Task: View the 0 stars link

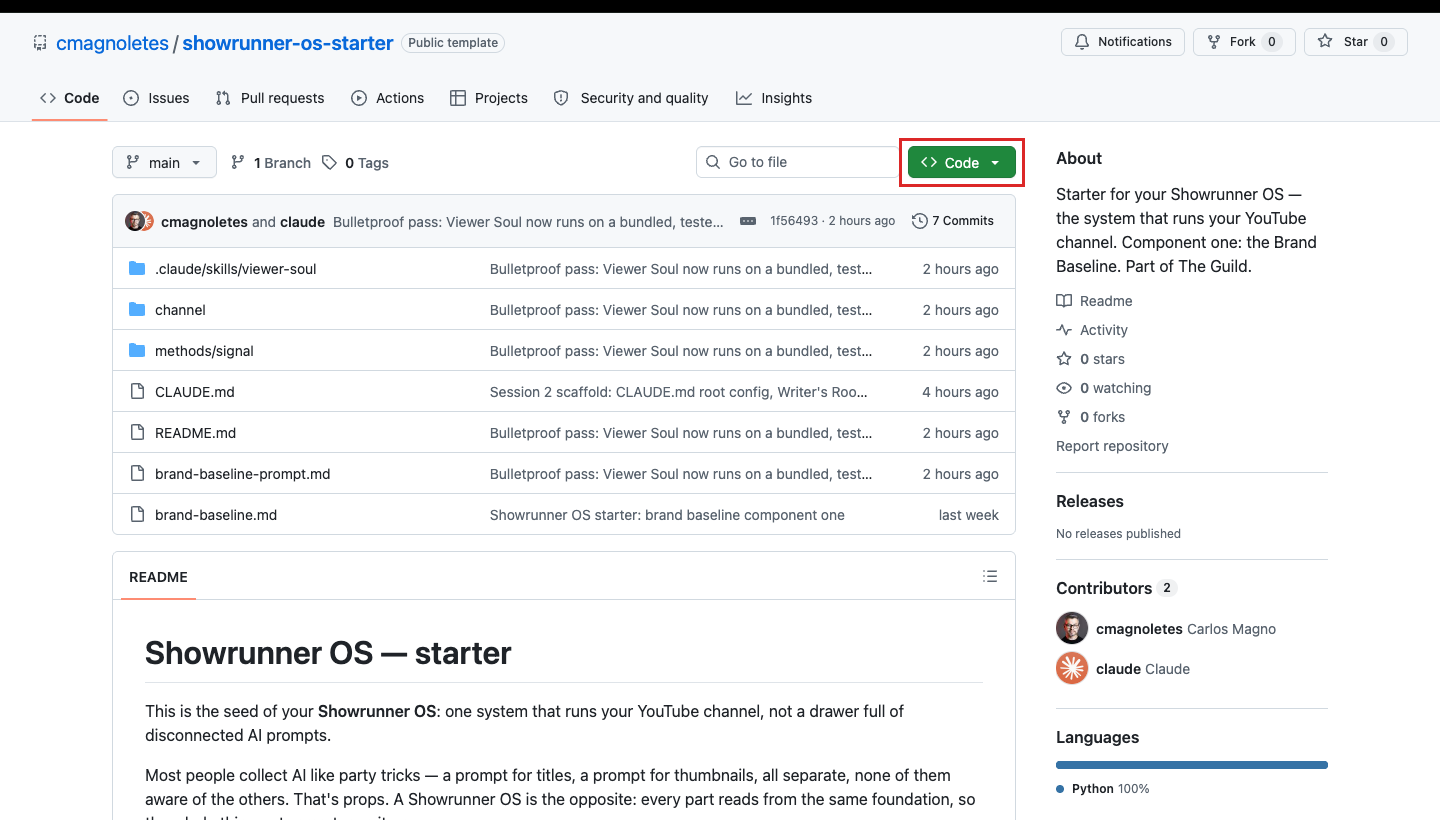Action: click(1090, 359)
